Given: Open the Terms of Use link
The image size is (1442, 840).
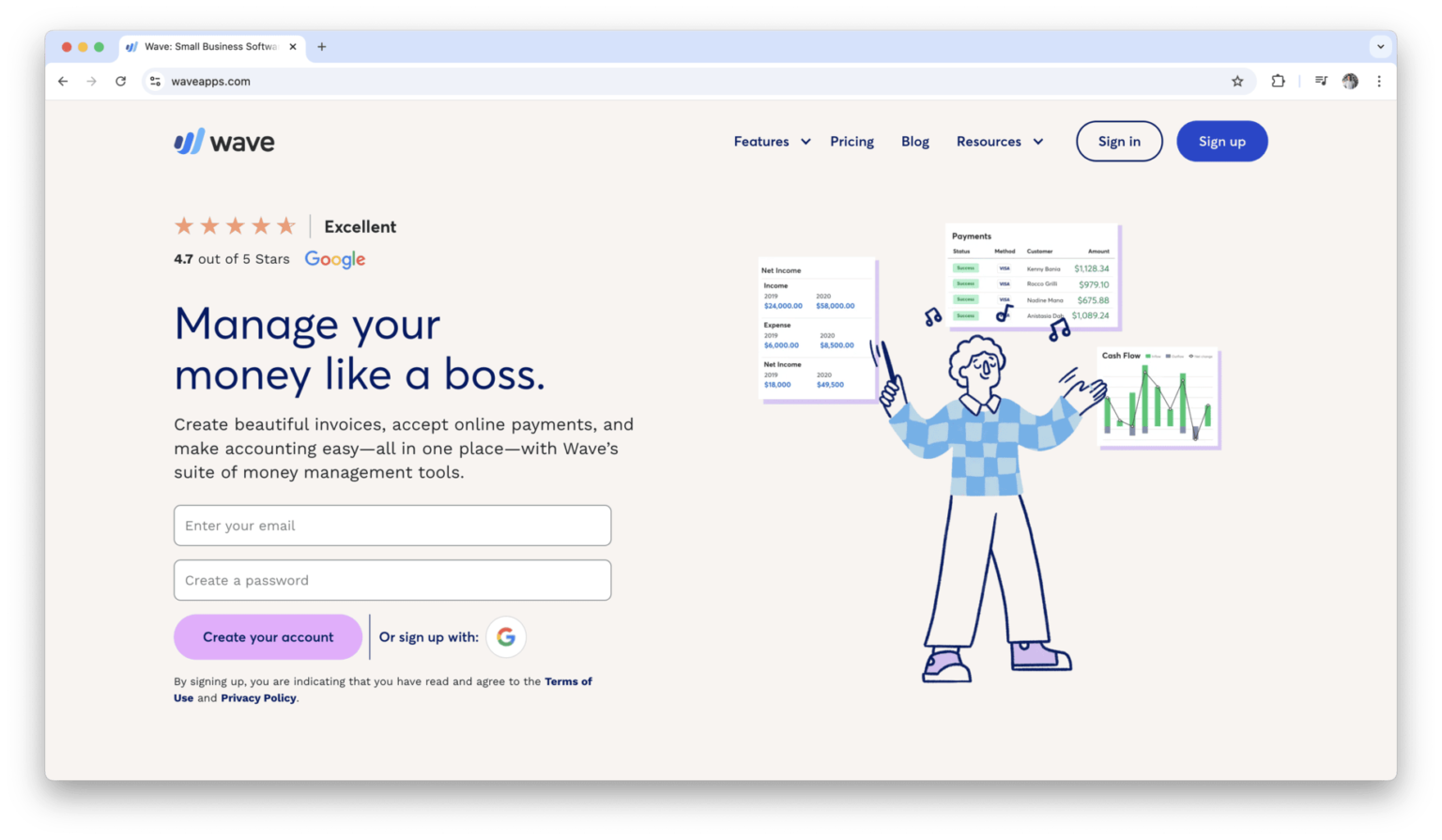Looking at the screenshot, I should coord(568,681).
